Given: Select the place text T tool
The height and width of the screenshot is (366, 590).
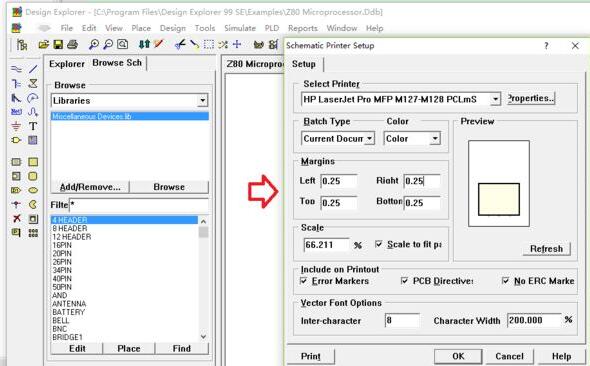Looking at the screenshot, I should click(33, 126).
